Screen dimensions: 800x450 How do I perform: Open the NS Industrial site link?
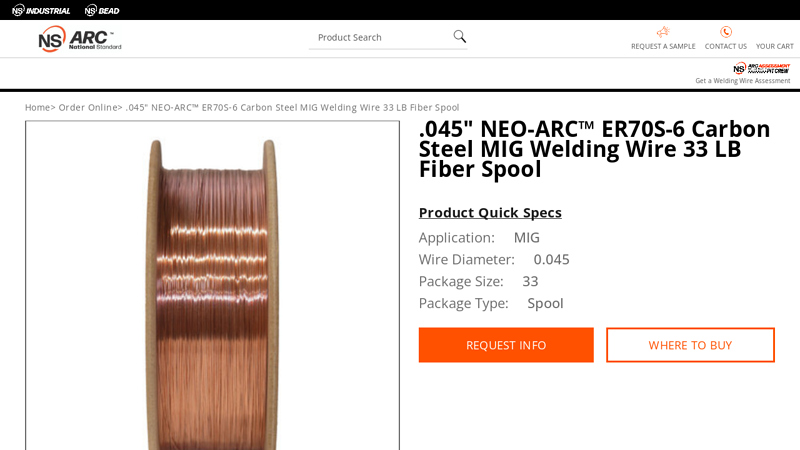[41, 10]
